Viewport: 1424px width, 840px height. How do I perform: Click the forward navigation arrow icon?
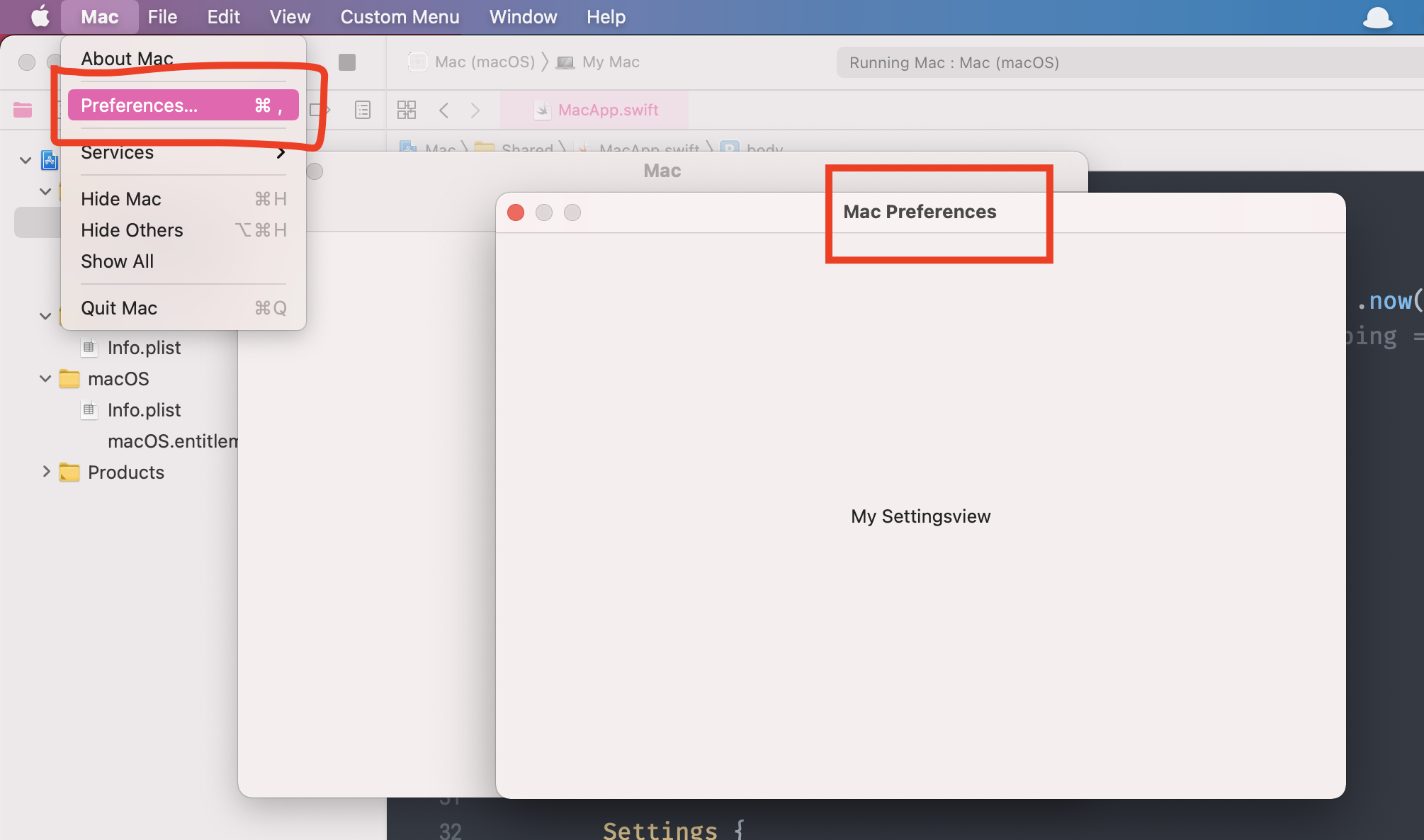coord(475,110)
